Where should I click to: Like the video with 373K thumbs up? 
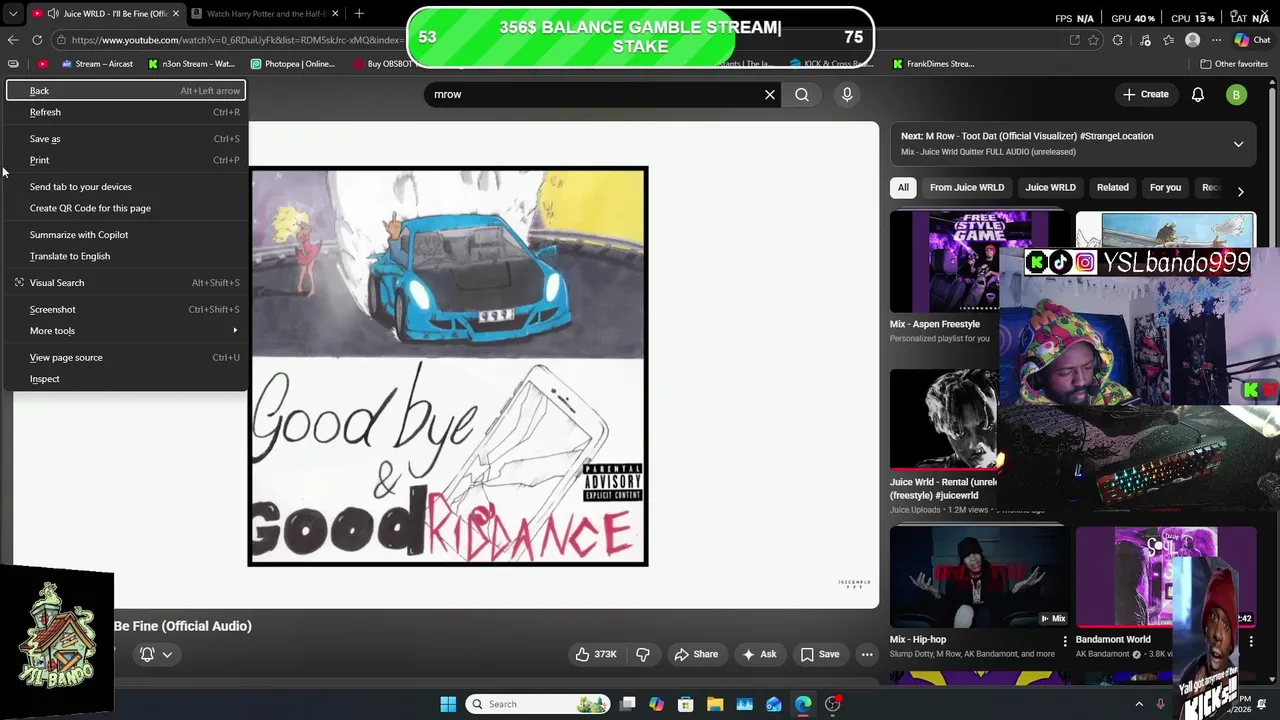[x=595, y=654]
